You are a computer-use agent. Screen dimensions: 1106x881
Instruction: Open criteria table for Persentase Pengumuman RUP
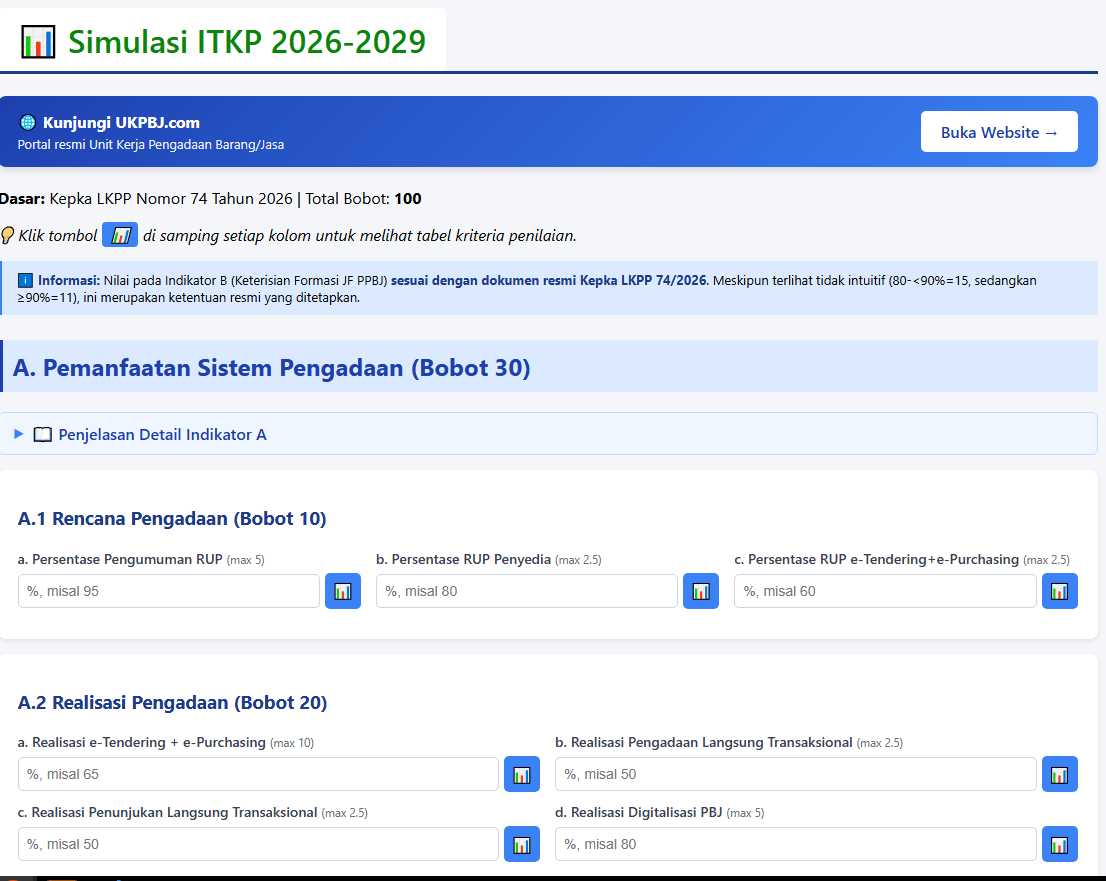coord(343,591)
